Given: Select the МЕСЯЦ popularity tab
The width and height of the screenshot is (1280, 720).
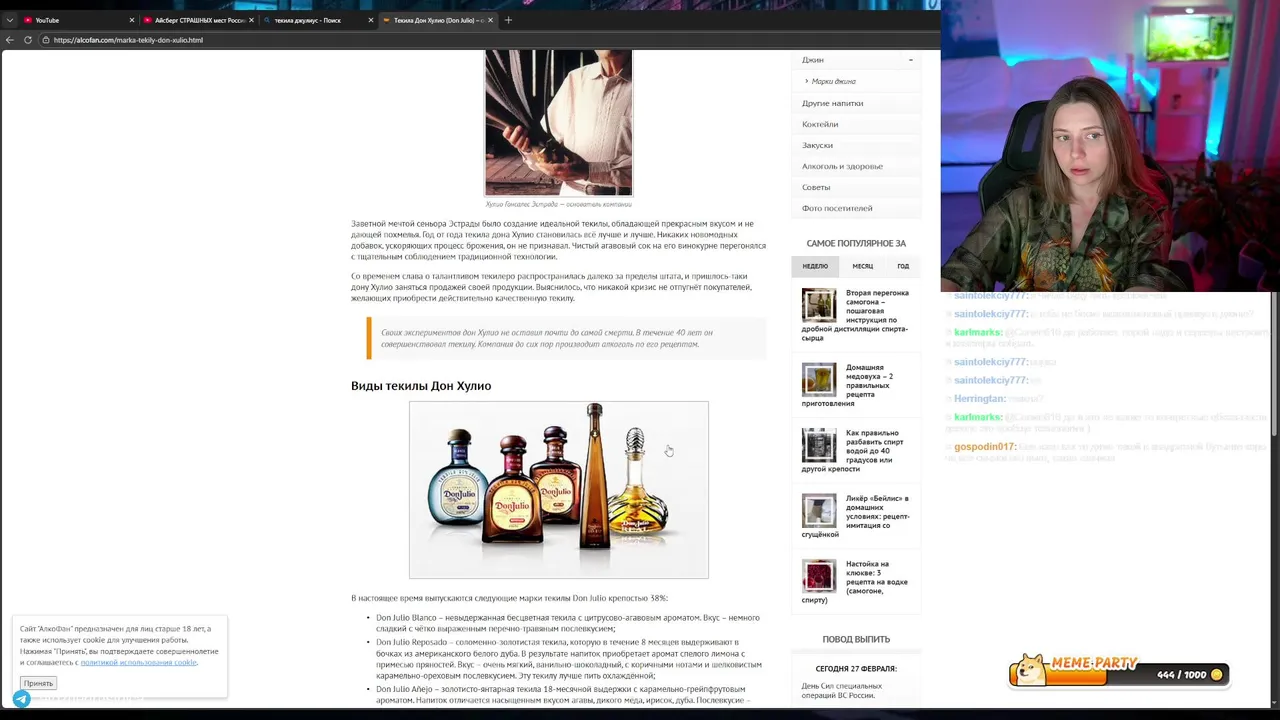Looking at the screenshot, I should pyautogui.click(x=862, y=266).
